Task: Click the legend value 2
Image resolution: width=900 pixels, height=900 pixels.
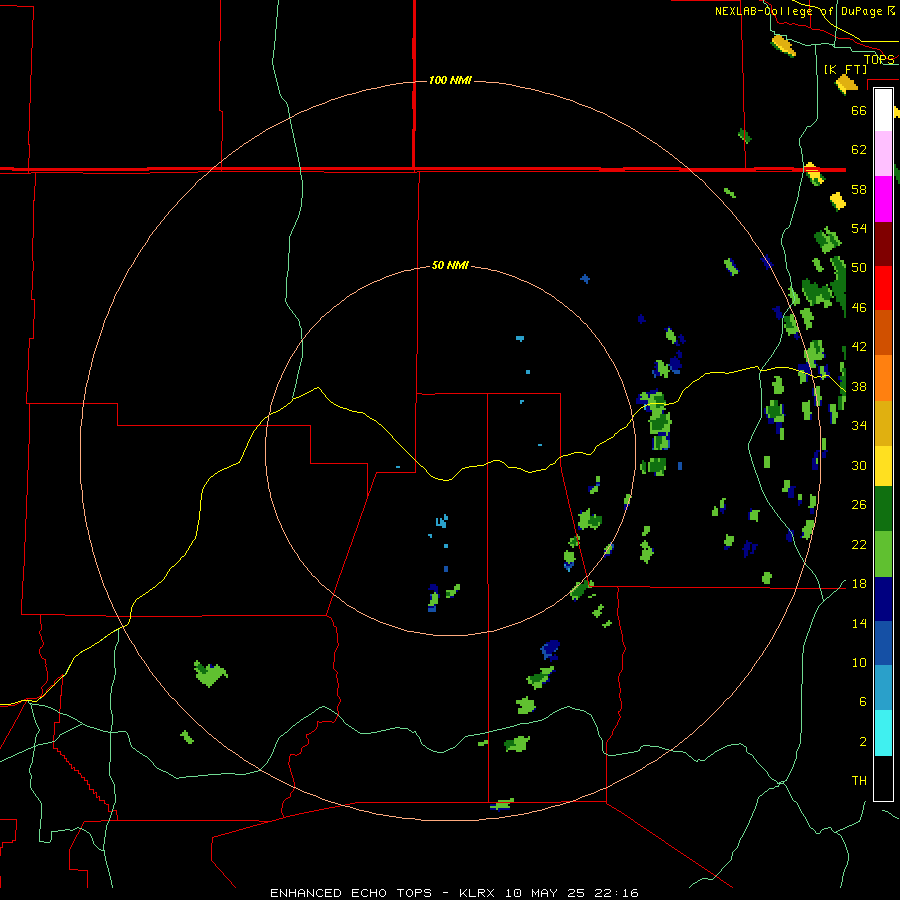Action: (862, 742)
